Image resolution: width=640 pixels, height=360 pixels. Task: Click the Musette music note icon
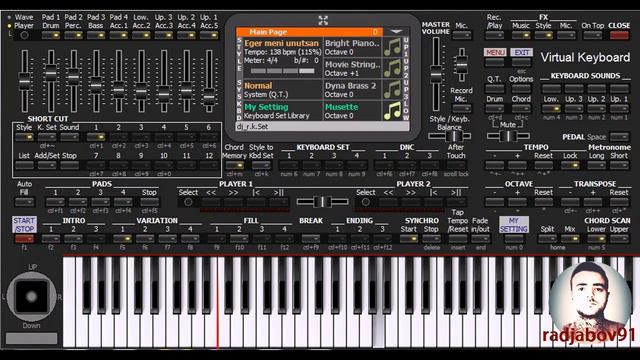pos(392,111)
